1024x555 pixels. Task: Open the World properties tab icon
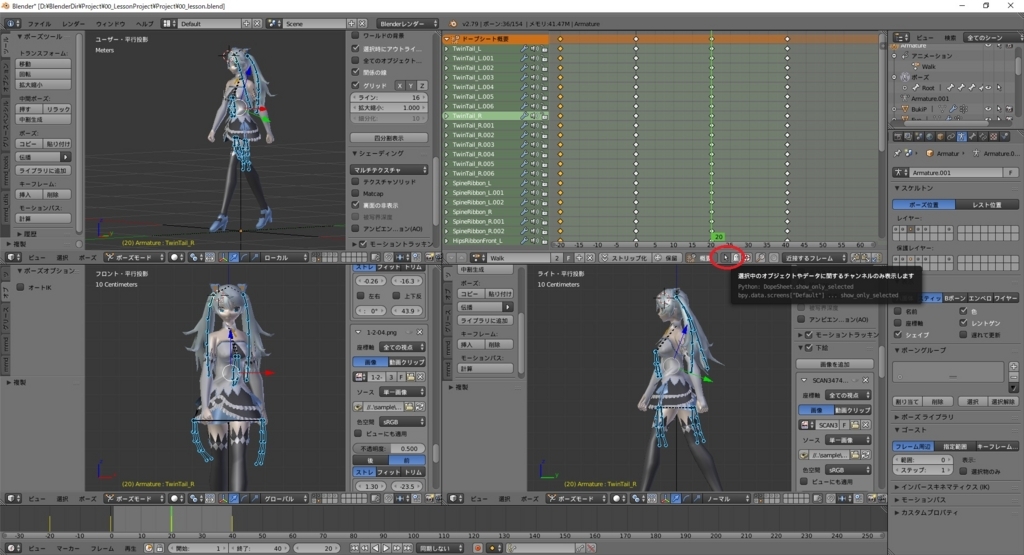[930, 136]
